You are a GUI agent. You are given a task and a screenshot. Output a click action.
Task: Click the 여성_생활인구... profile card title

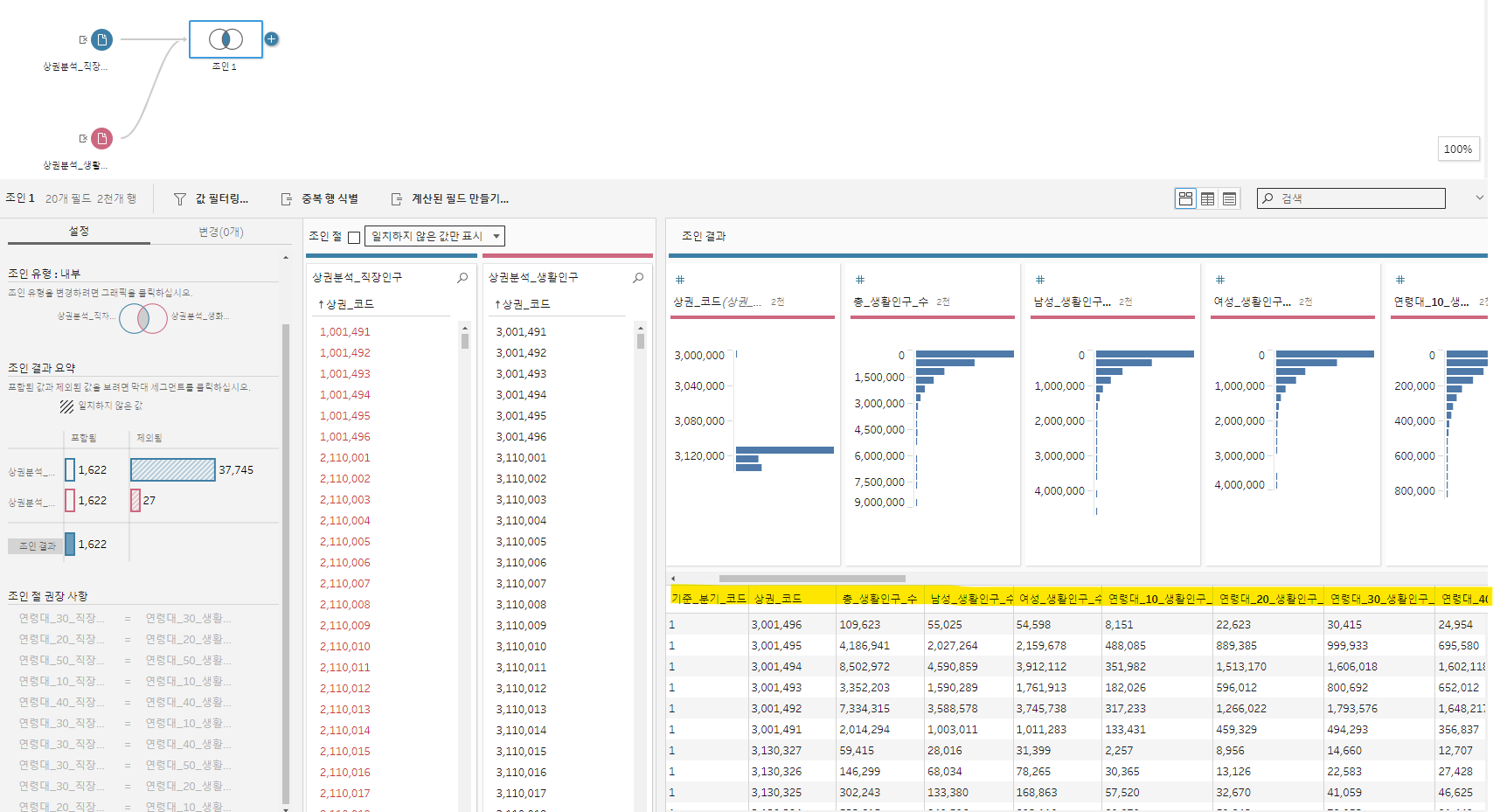[1253, 302]
